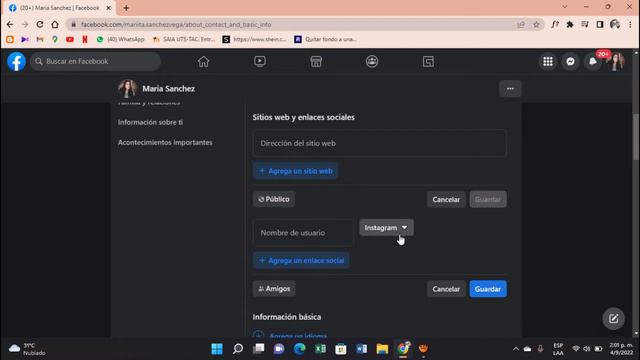Open the Gaming icon in top navigation

pyautogui.click(x=428, y=62)
